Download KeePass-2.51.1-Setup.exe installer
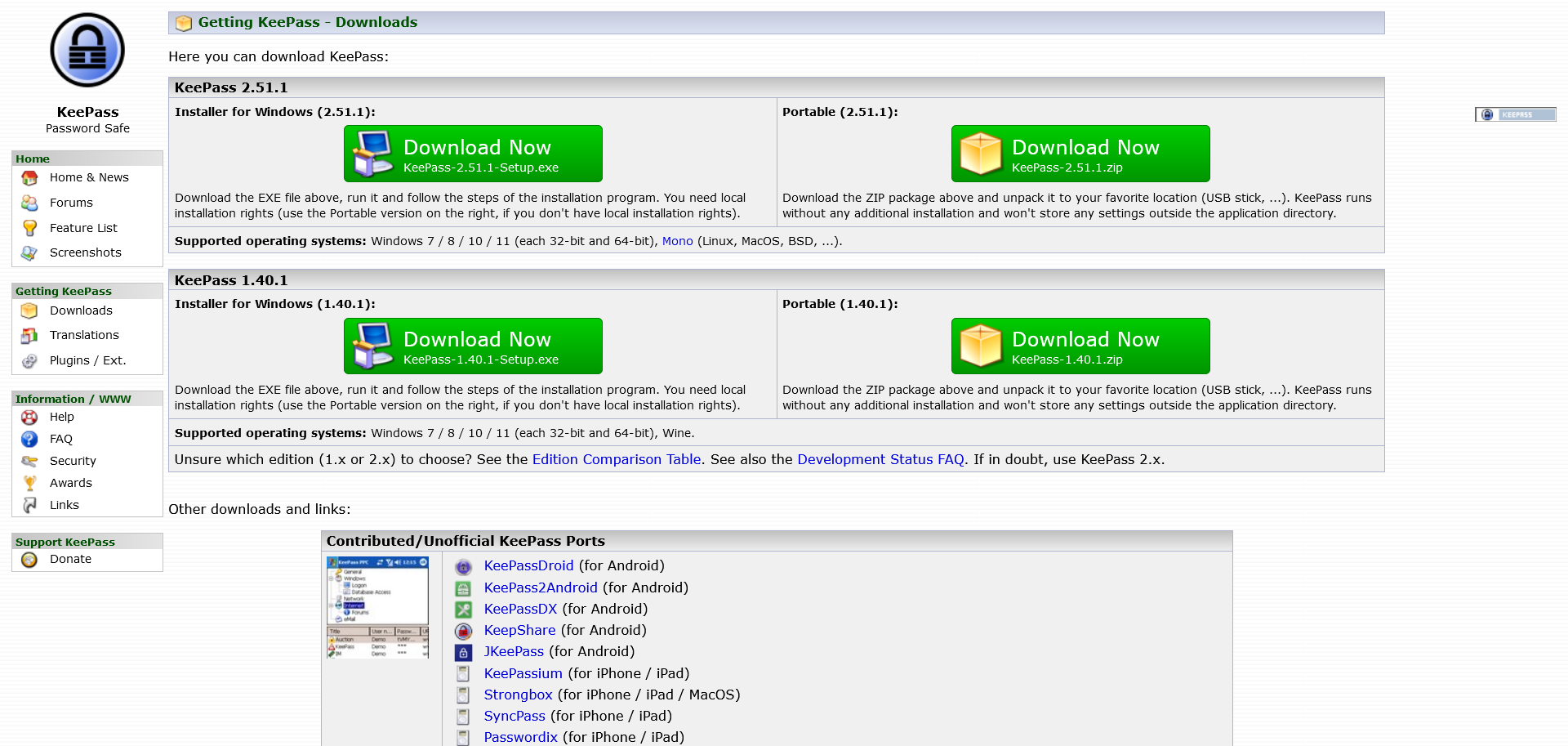 [x=473, y=154]
